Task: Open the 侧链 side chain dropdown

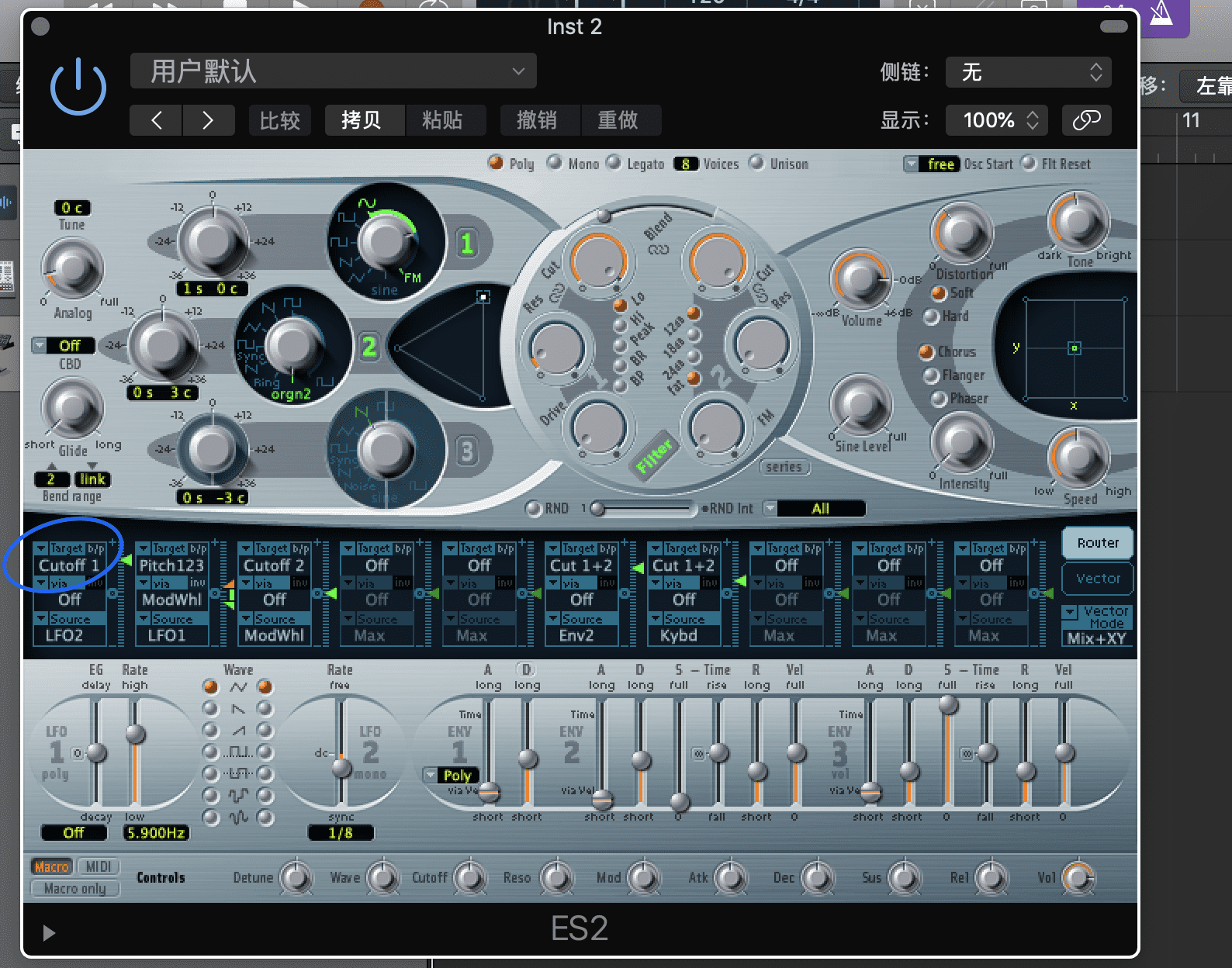Action: tap(1028, 72)
